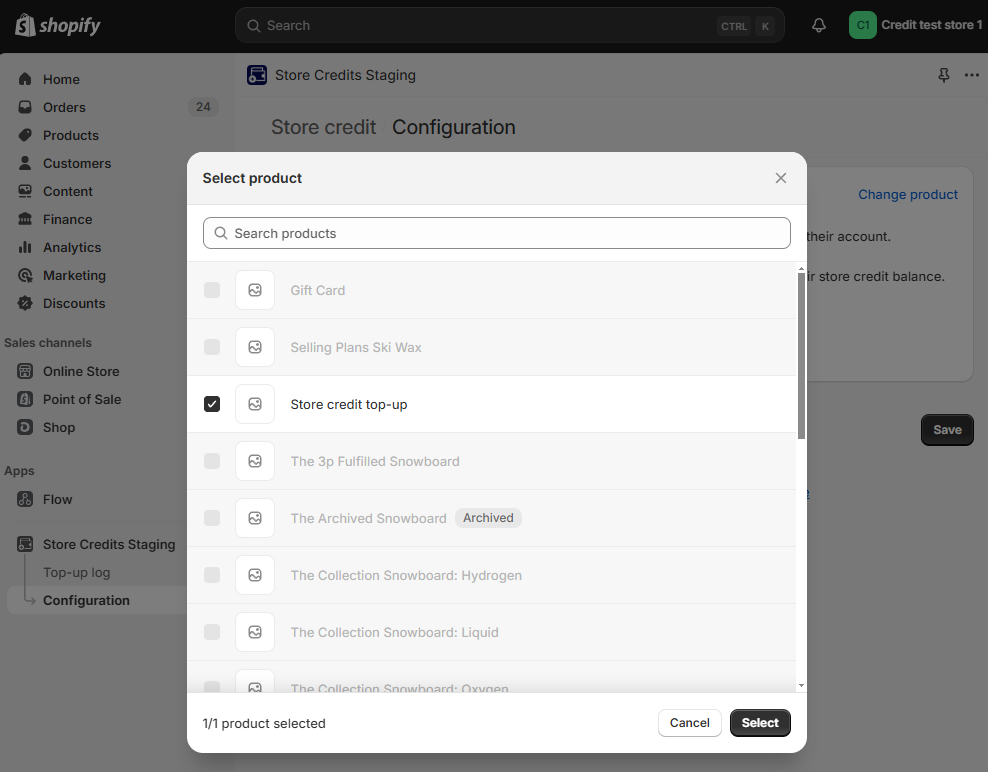Click the 1/1 product selected text

tap(264, 723)
